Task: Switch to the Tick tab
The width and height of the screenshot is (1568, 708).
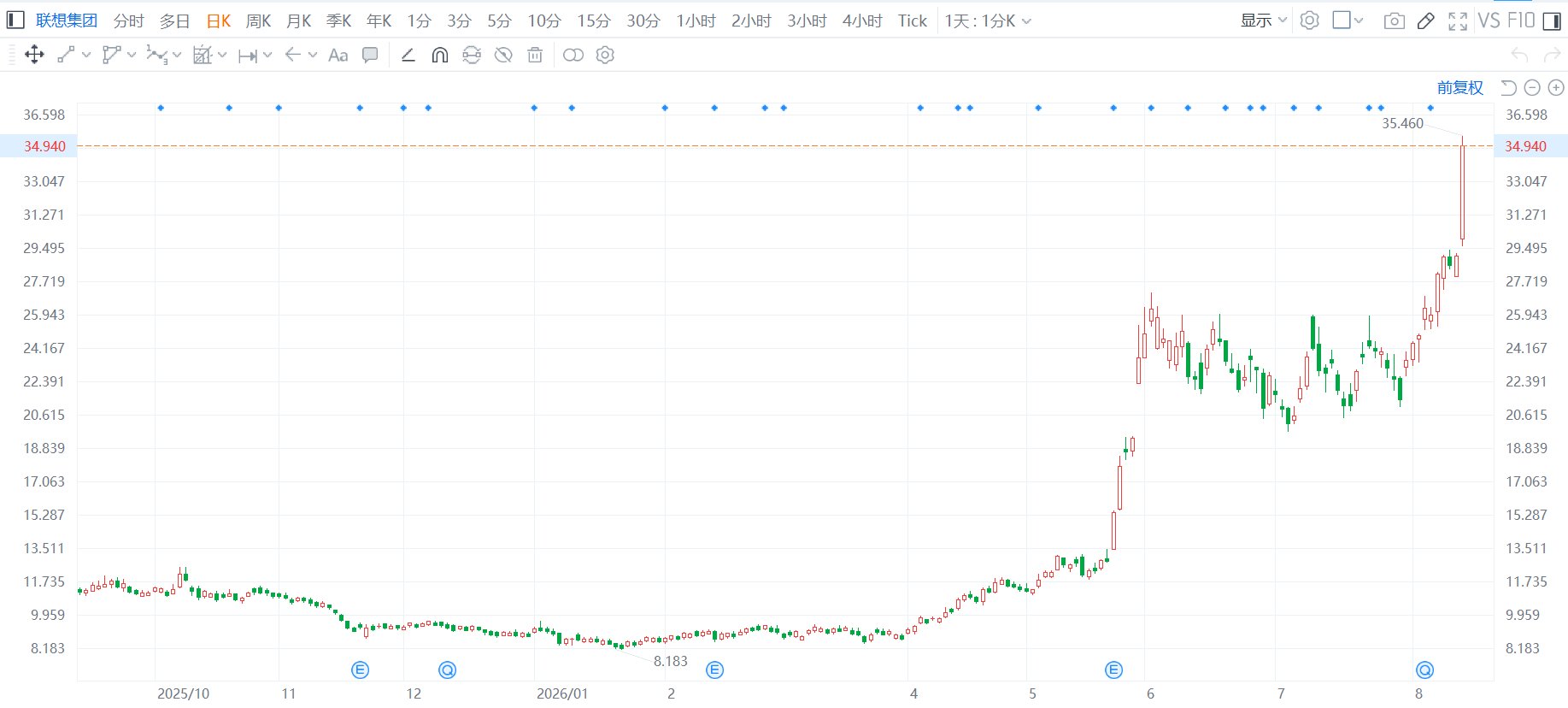Action: pyautogui.click(x=913, y=21)
